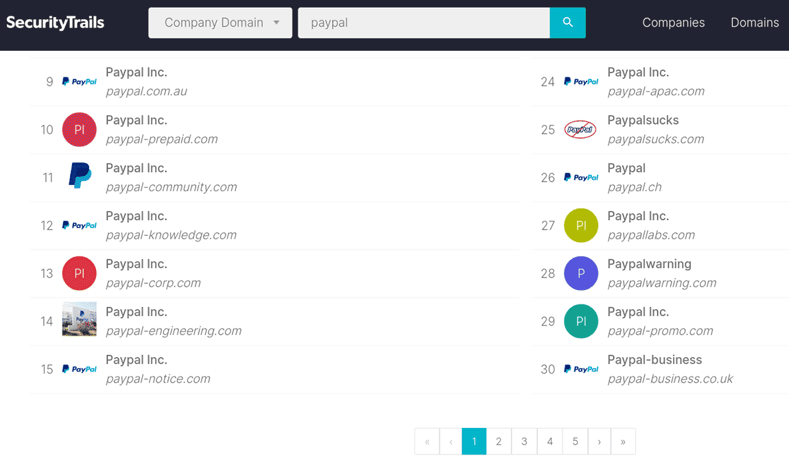Click the SecurityTrails logo
This screenshot has height=469, width=789.
(55, 23)
